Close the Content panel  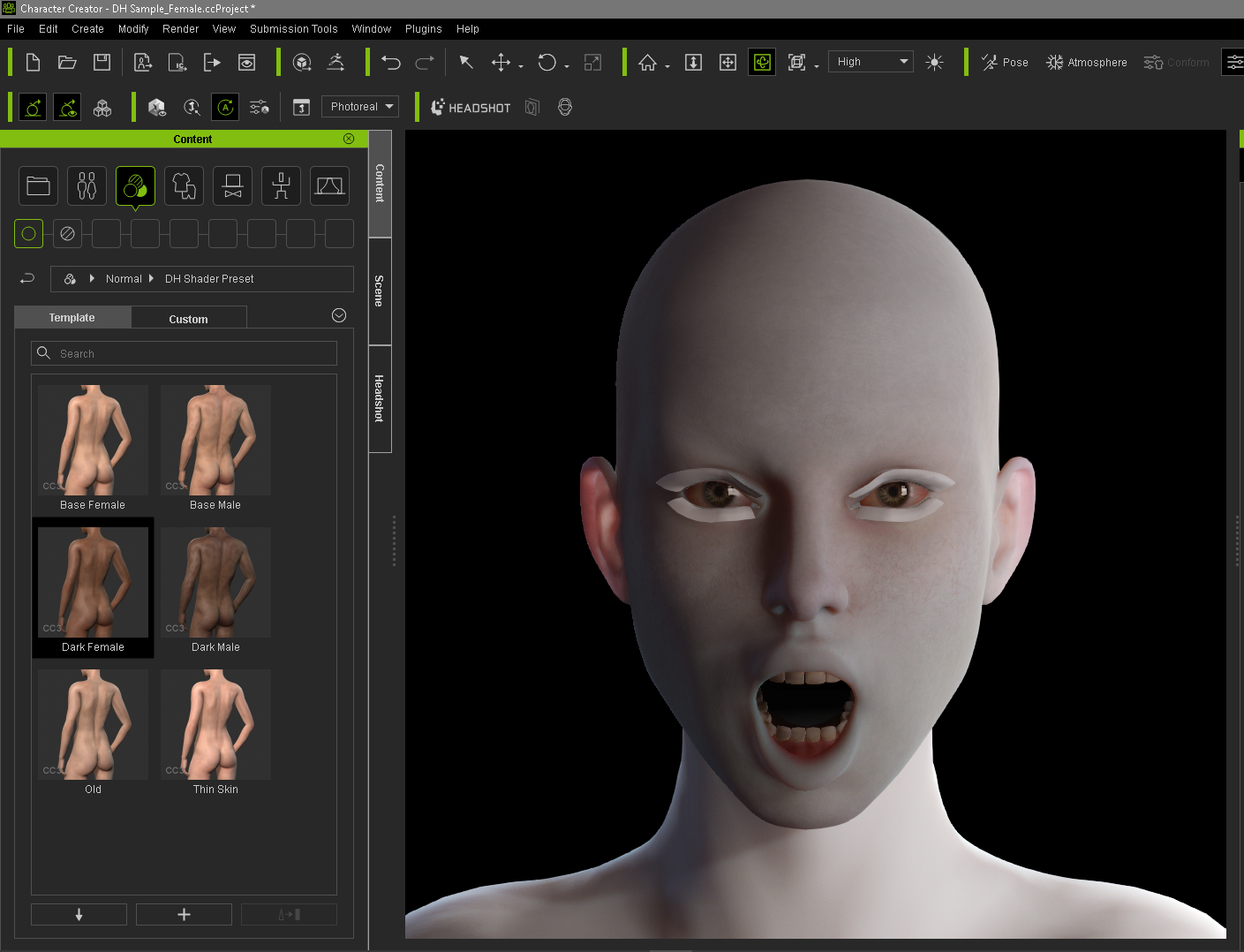(x=349, y=139)
